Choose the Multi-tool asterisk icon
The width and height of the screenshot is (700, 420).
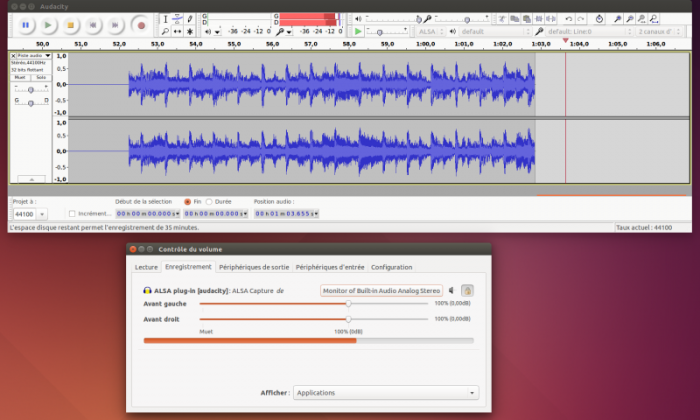click(x=191, y=31)
